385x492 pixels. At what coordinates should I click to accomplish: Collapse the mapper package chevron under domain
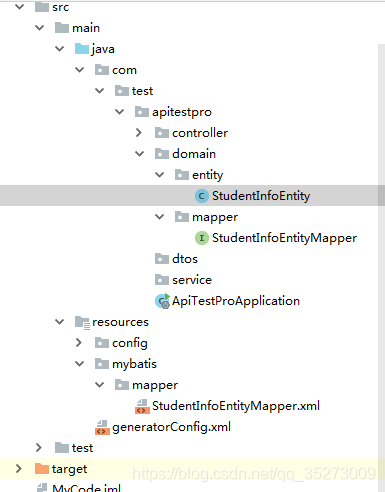point(160,217)
